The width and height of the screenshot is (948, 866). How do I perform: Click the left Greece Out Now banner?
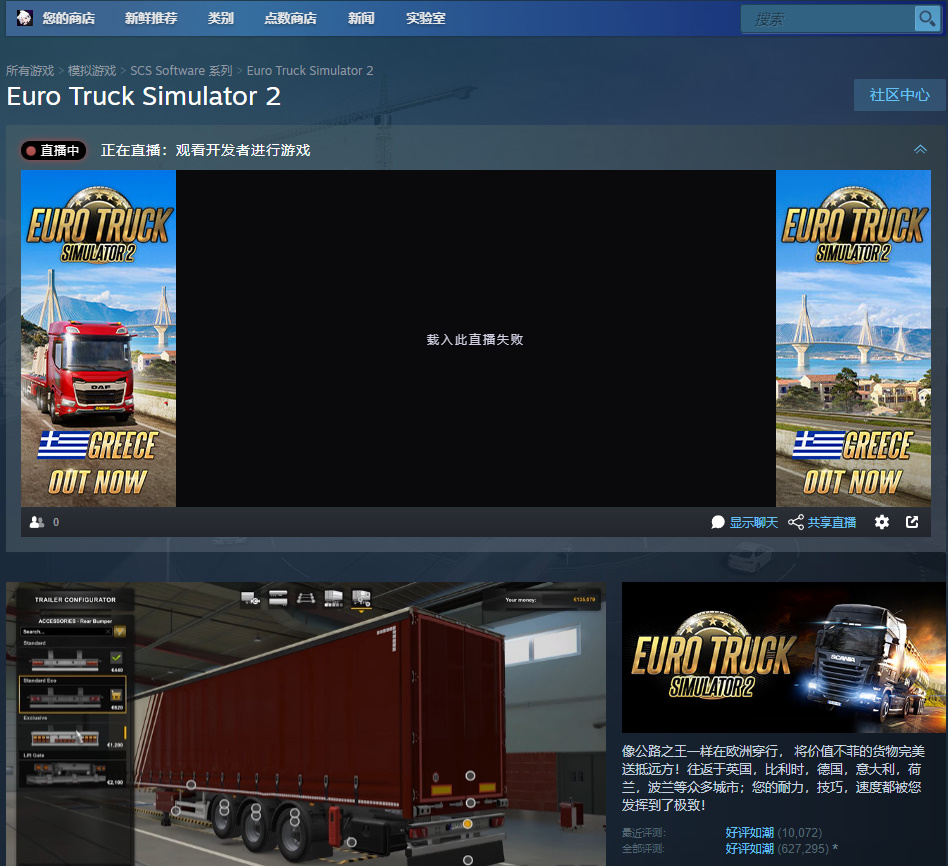coord(99,339)
